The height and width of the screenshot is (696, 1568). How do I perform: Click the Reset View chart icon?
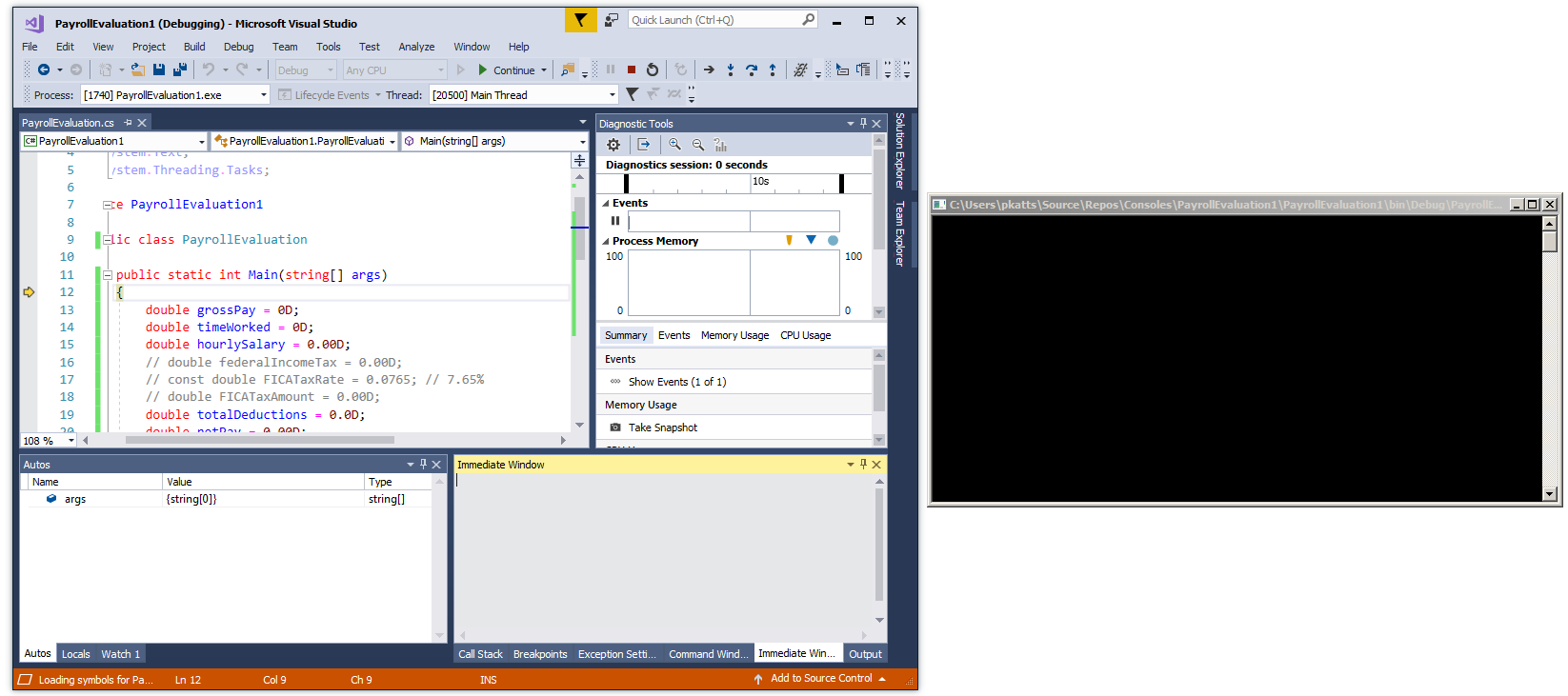point(720,145)
